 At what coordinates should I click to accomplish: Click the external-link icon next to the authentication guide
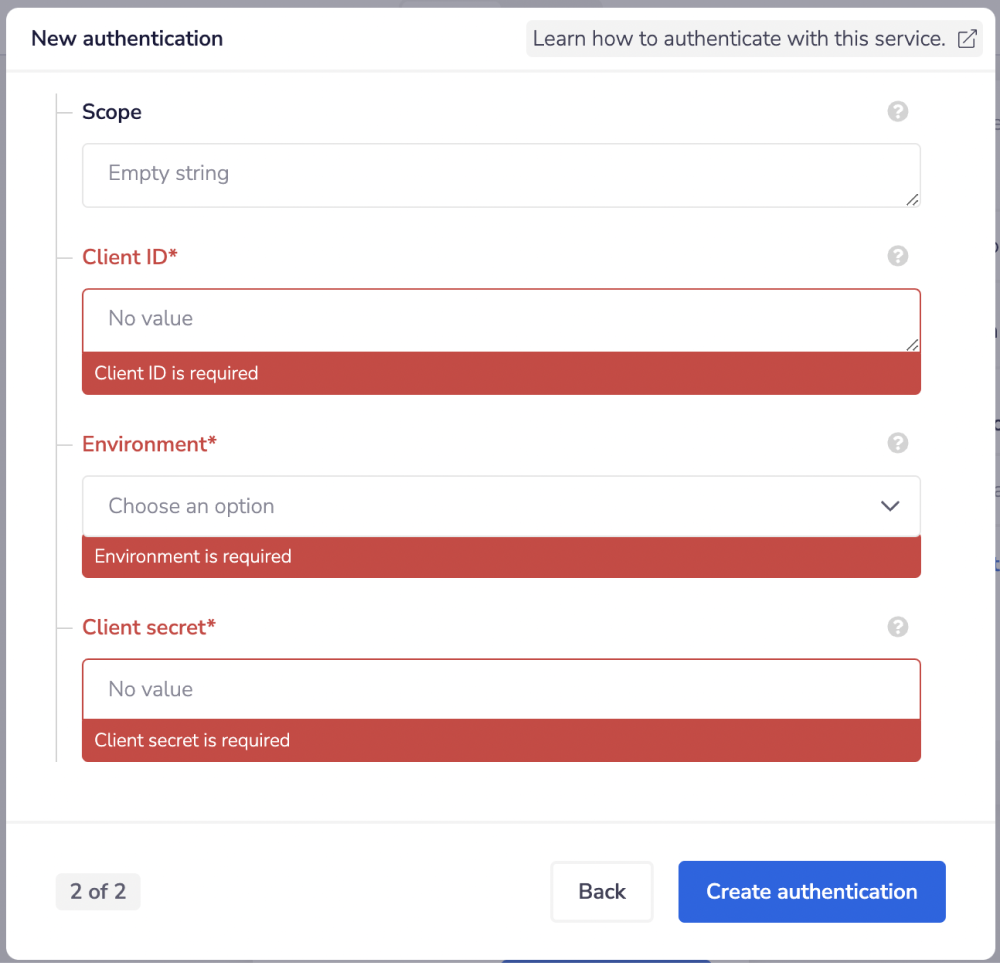(966, 38)
